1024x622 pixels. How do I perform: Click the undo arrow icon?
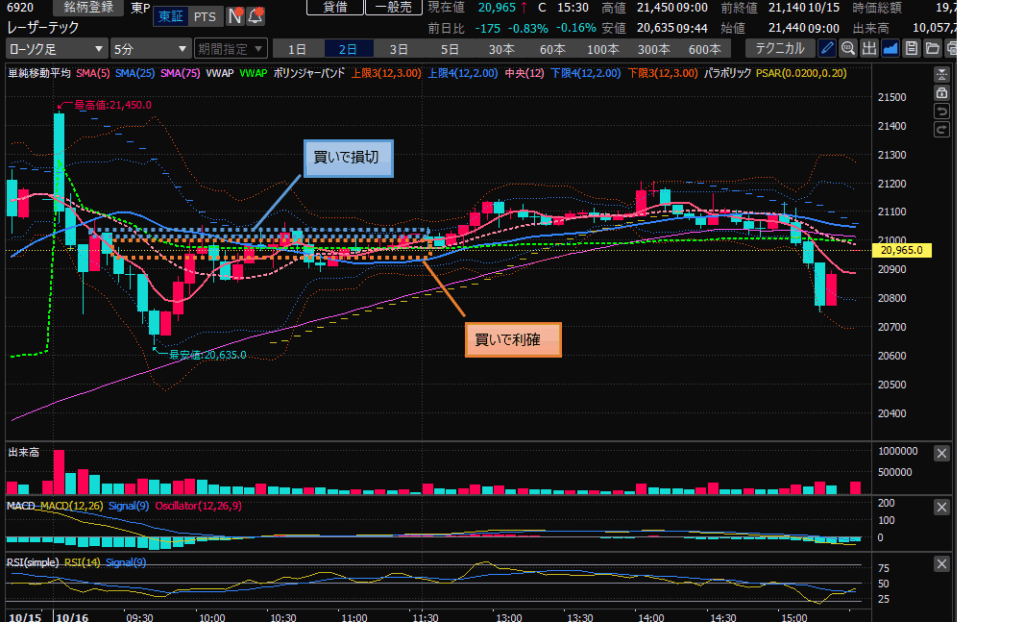[x=941, y=111]
